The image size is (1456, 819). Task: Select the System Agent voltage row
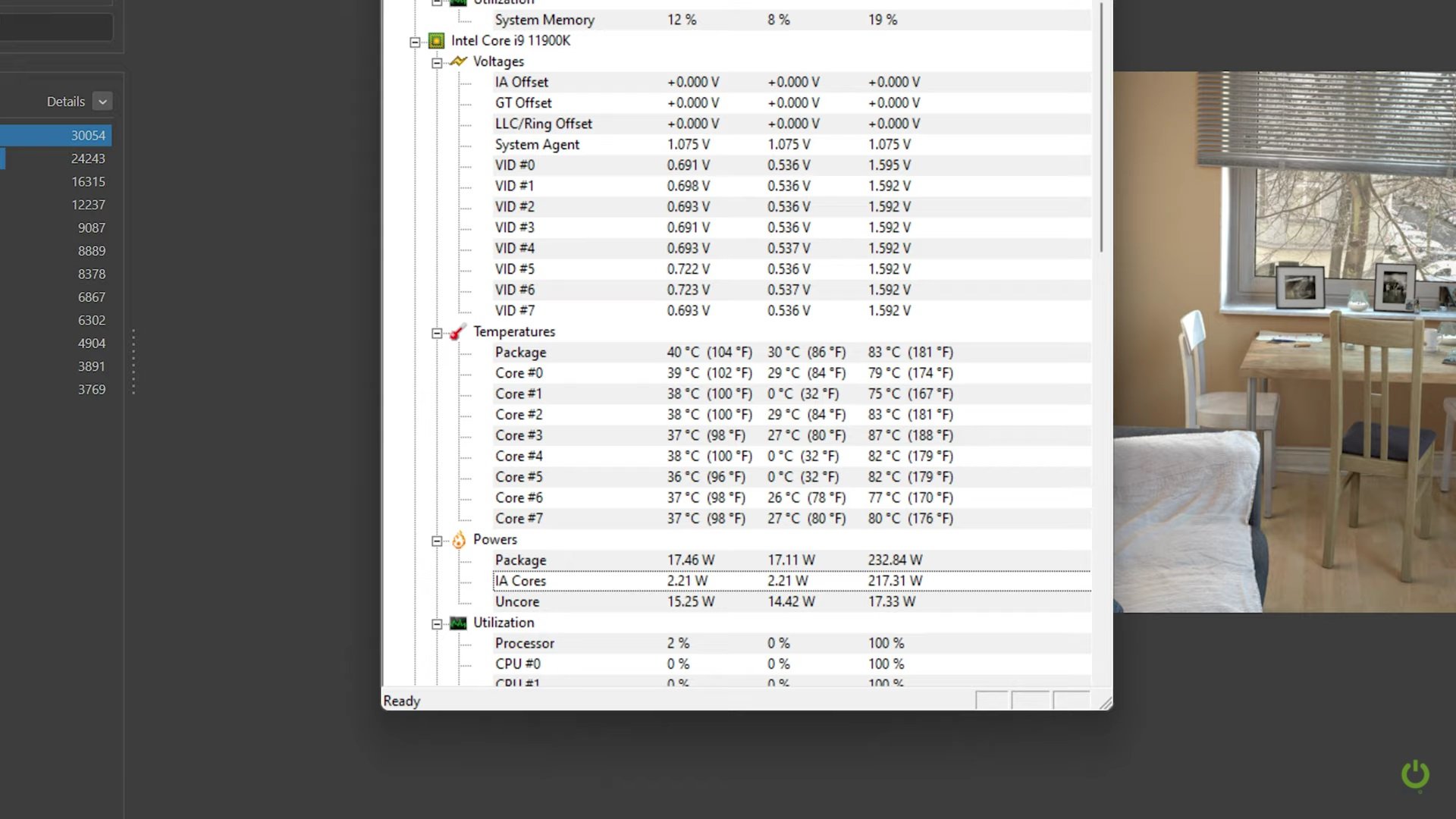click(537, 145)
